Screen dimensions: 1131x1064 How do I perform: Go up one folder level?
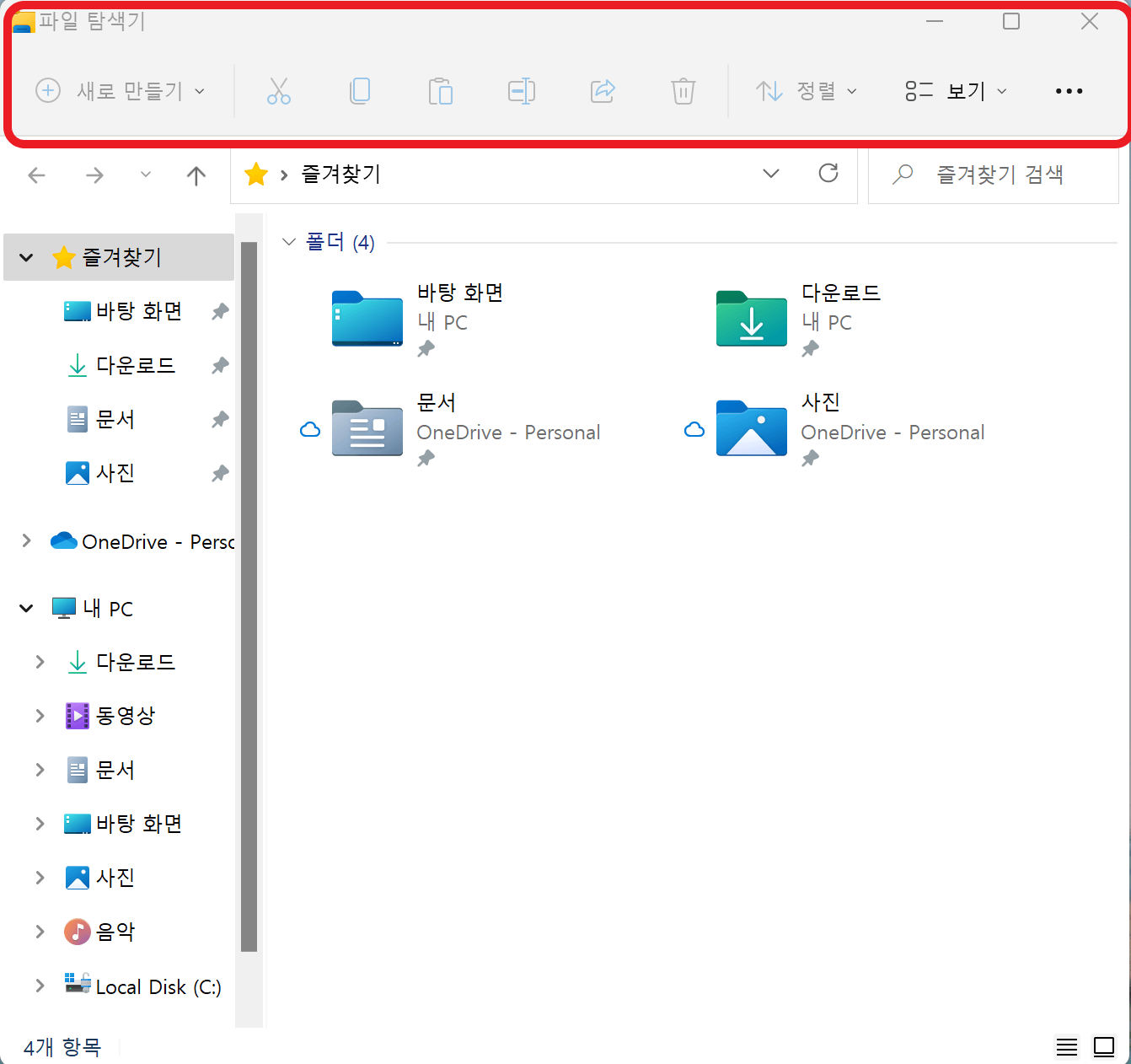(x=196, y=175)
